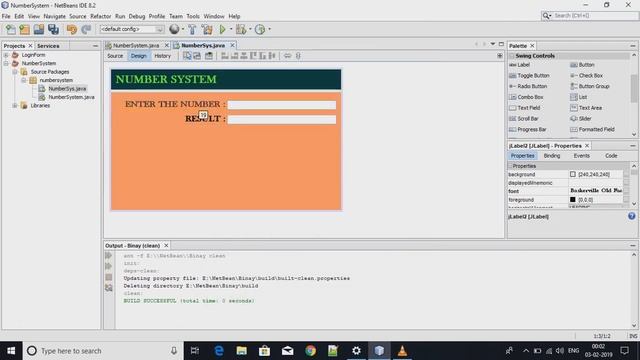
Task: Select the Toggle Button component in Palette
Action: [529, 76]
